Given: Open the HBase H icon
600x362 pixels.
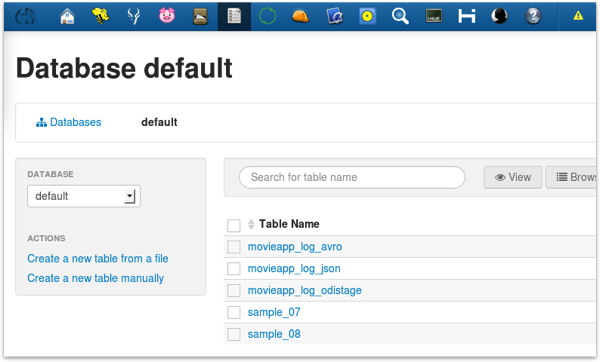Looking at the screenshot, I should pyautogui.click(x=467, y=16).
